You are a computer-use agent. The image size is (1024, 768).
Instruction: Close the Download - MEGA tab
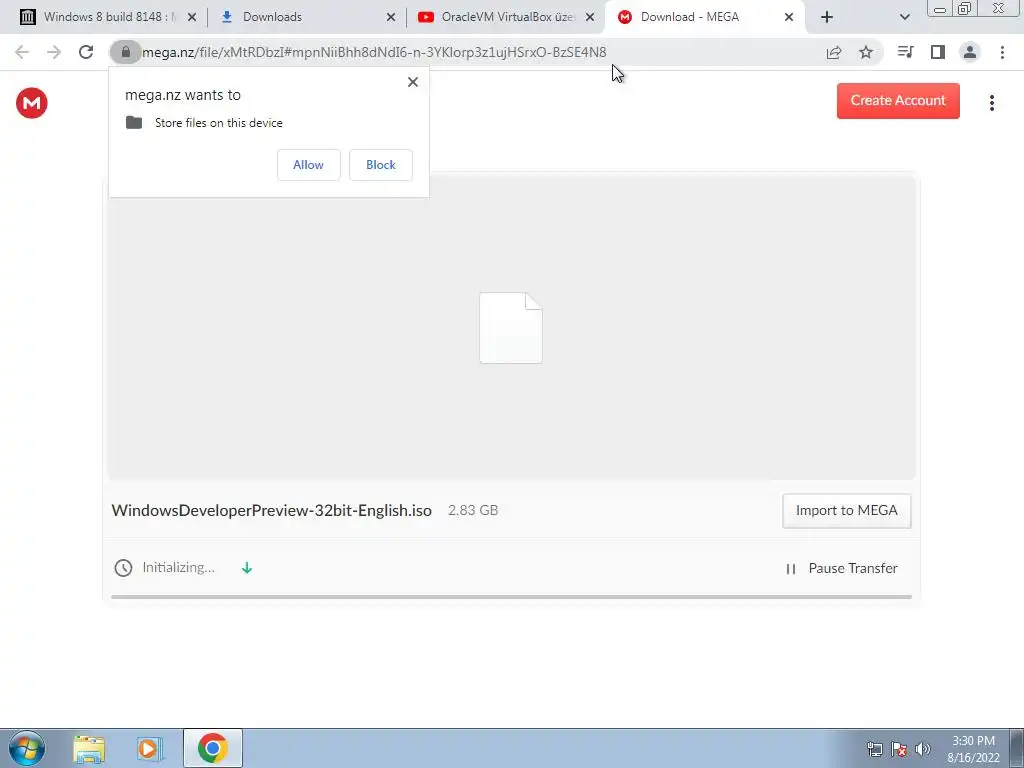pos(789,17)
